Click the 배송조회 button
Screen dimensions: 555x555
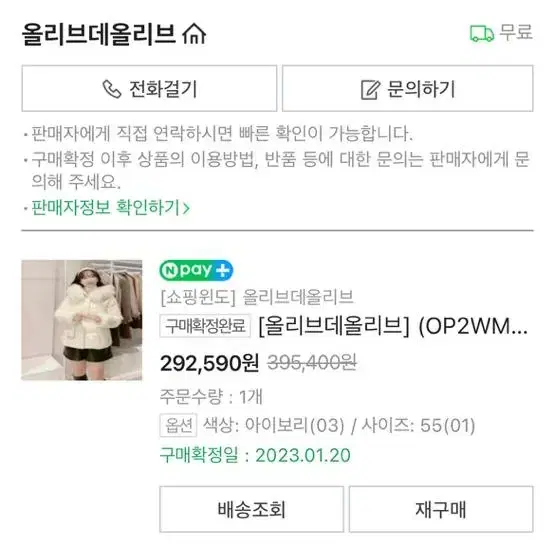click(251, 509)
